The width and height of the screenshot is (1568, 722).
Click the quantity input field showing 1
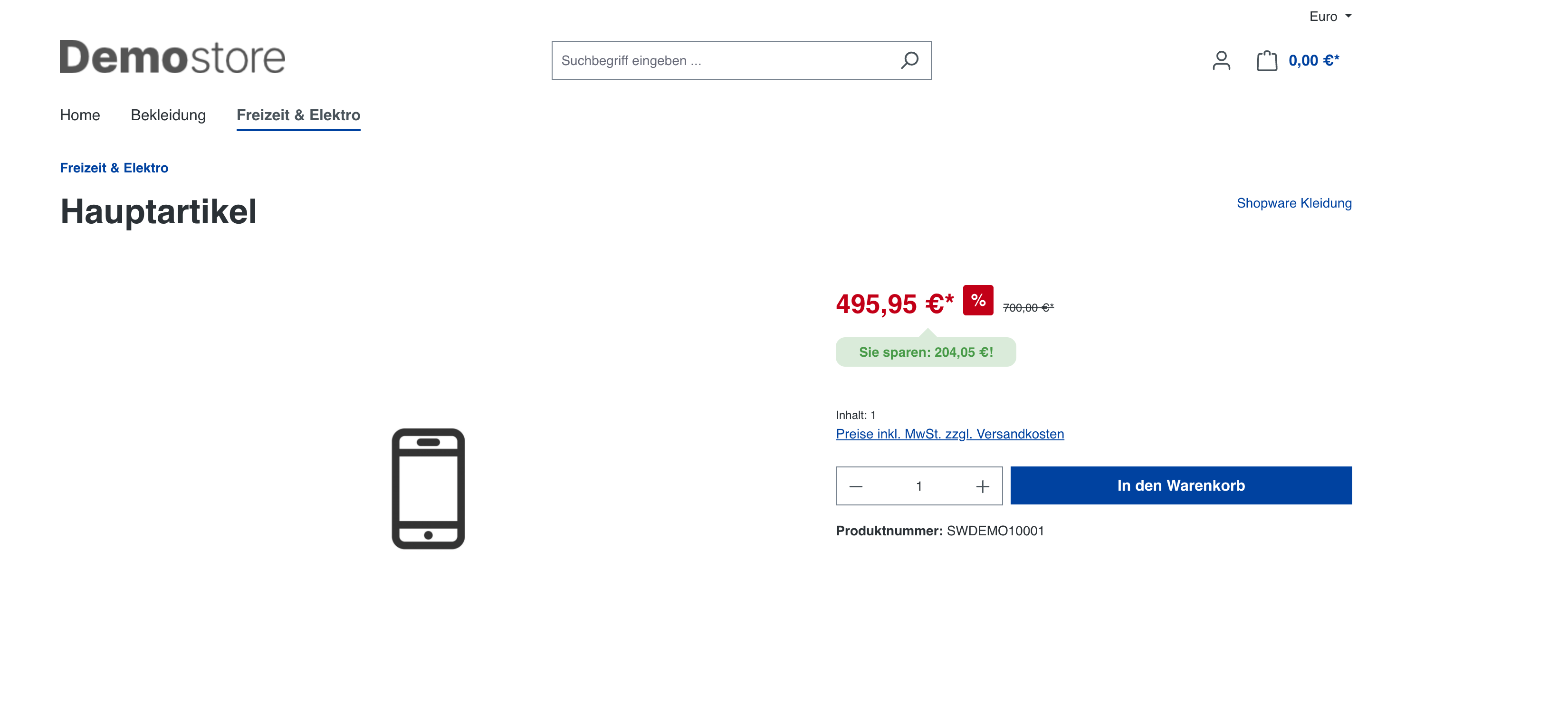pyautogui.click(x=919, y=486)
